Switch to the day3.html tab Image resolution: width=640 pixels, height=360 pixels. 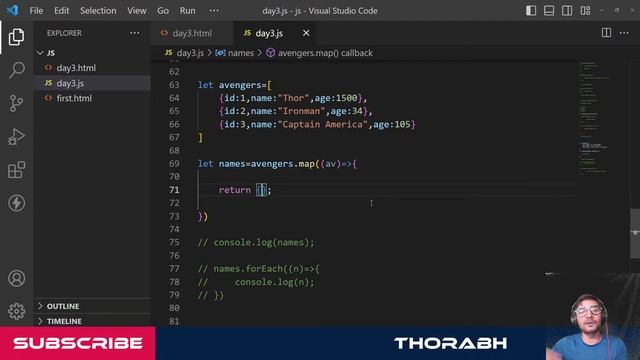(x=192, y=33)
